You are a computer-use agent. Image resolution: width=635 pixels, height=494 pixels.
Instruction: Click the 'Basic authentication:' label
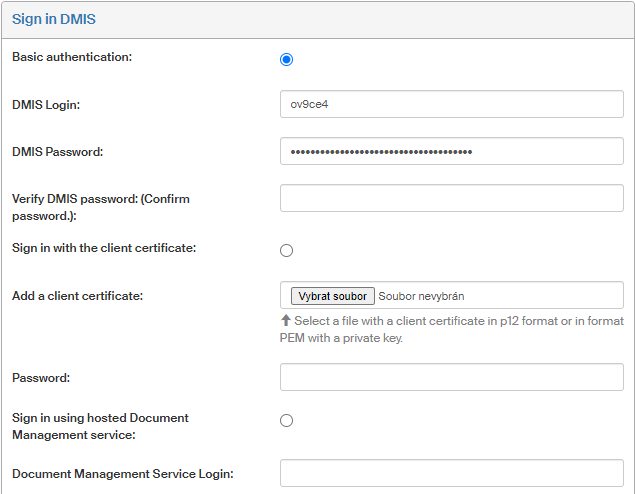click(72, 57)
